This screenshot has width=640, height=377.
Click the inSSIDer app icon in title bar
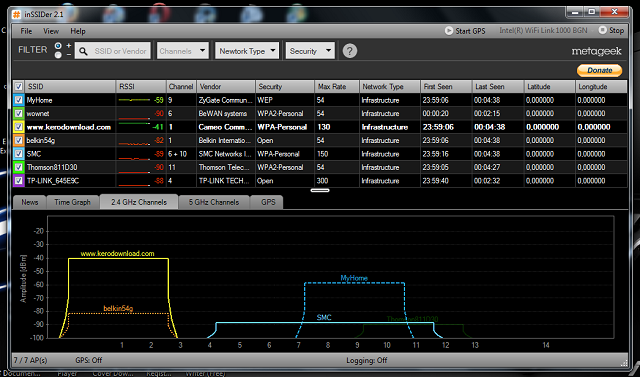pyautogui.click(x=16, y=14)
